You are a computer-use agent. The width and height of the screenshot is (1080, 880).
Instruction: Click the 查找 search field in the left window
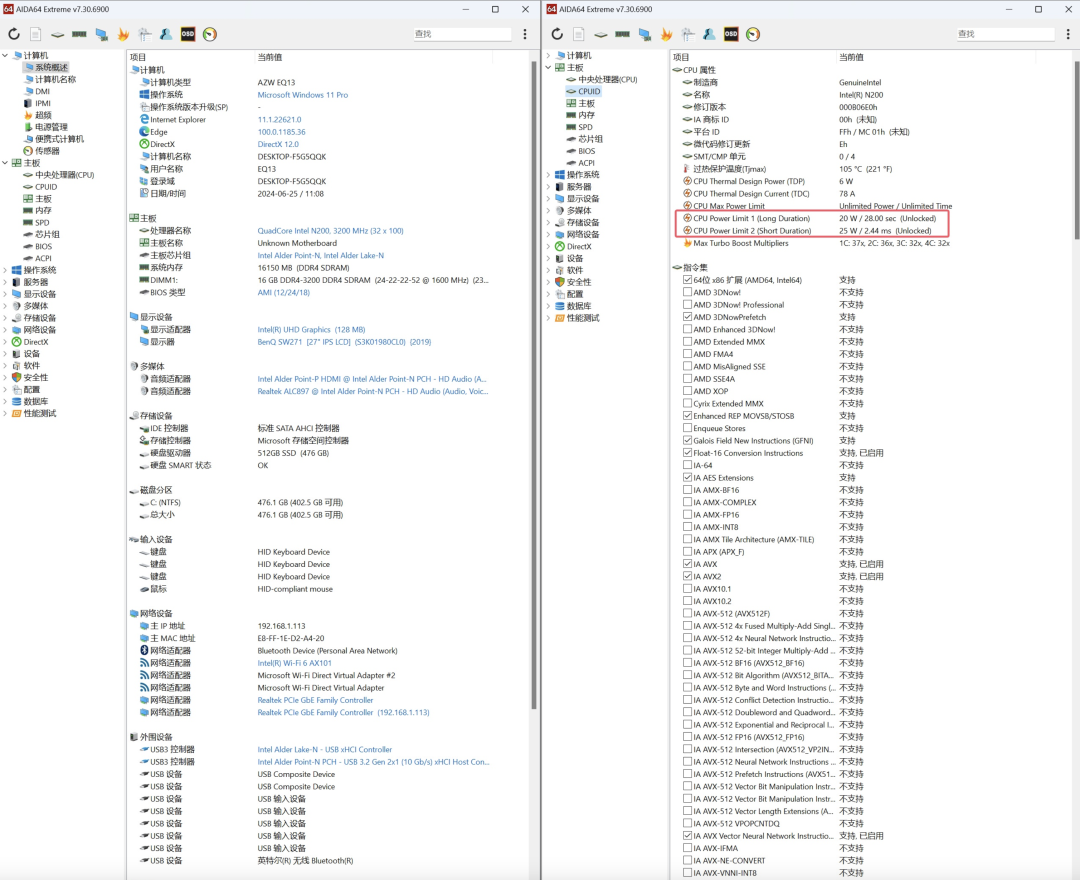462,34
